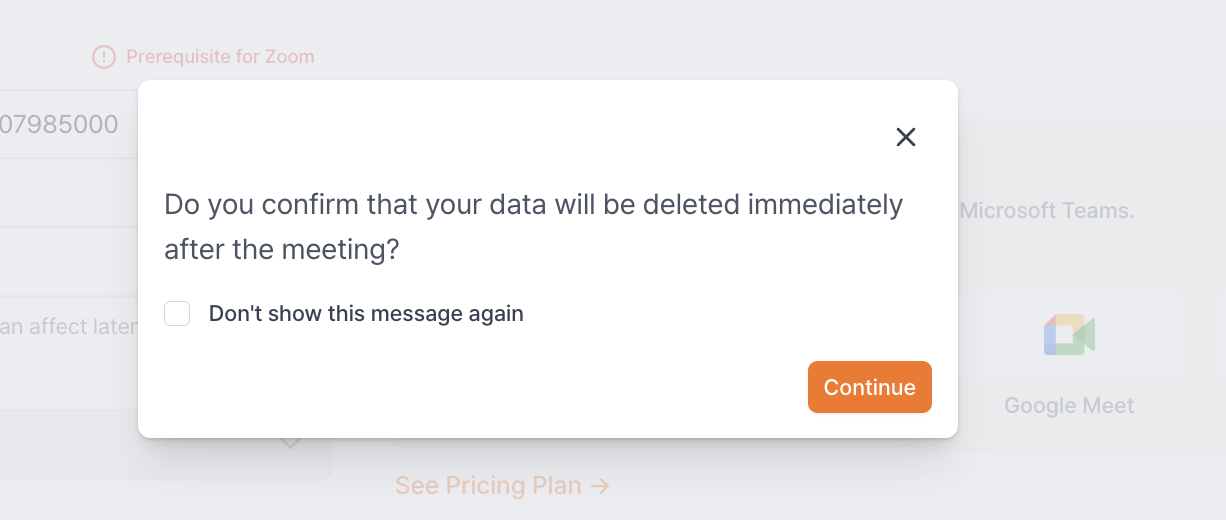Click the "after the meeting?" line
The width and height of the screenshot is (1226, 520).
pos(281,250)
